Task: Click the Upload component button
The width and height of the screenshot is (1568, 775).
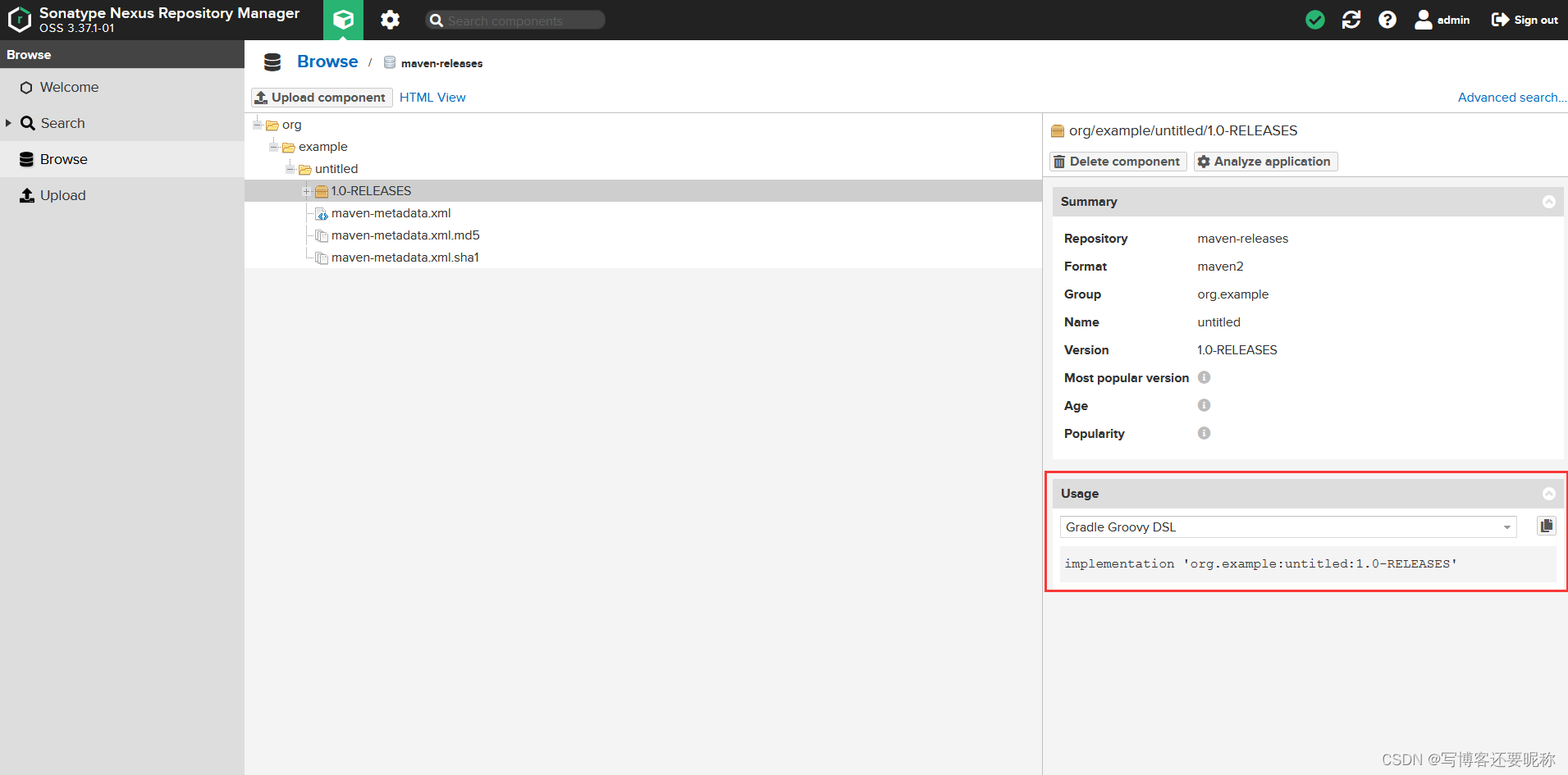Action: 321,98
